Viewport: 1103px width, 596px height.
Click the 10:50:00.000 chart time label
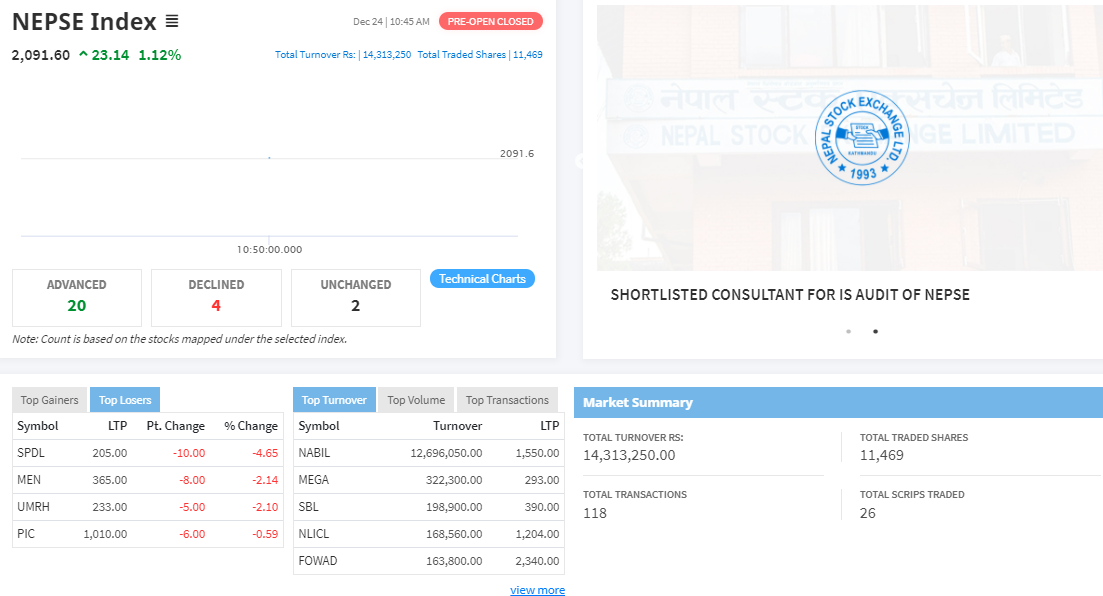pyautogui.click(x=269, y=249)
